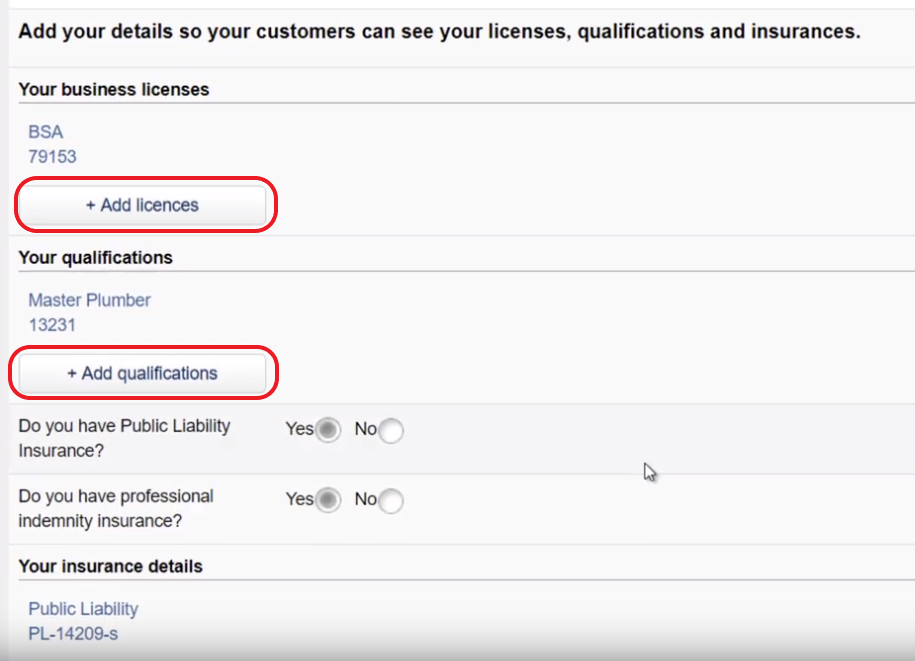Click policy number PL-14209-s

[73, 634]
